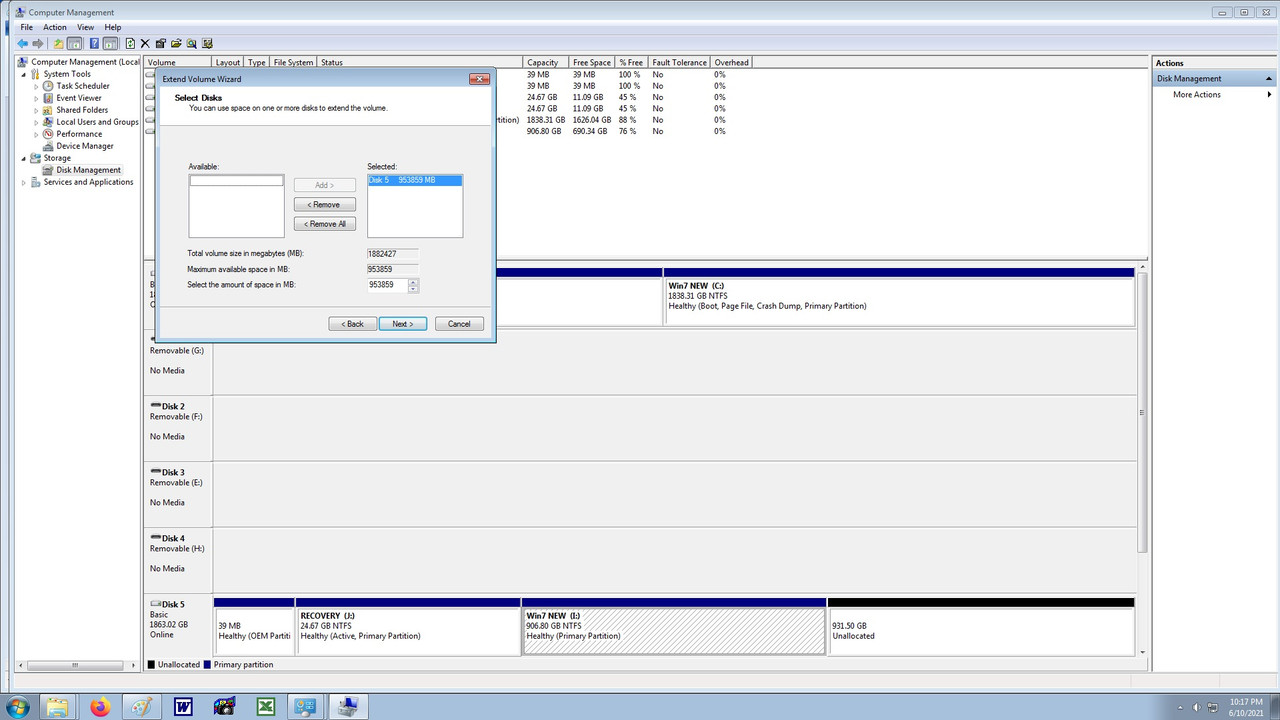Image resolution: width=1280 pixels, height=720 pixels.
Task: Expand the Event Viewer node
Action: 37,98
